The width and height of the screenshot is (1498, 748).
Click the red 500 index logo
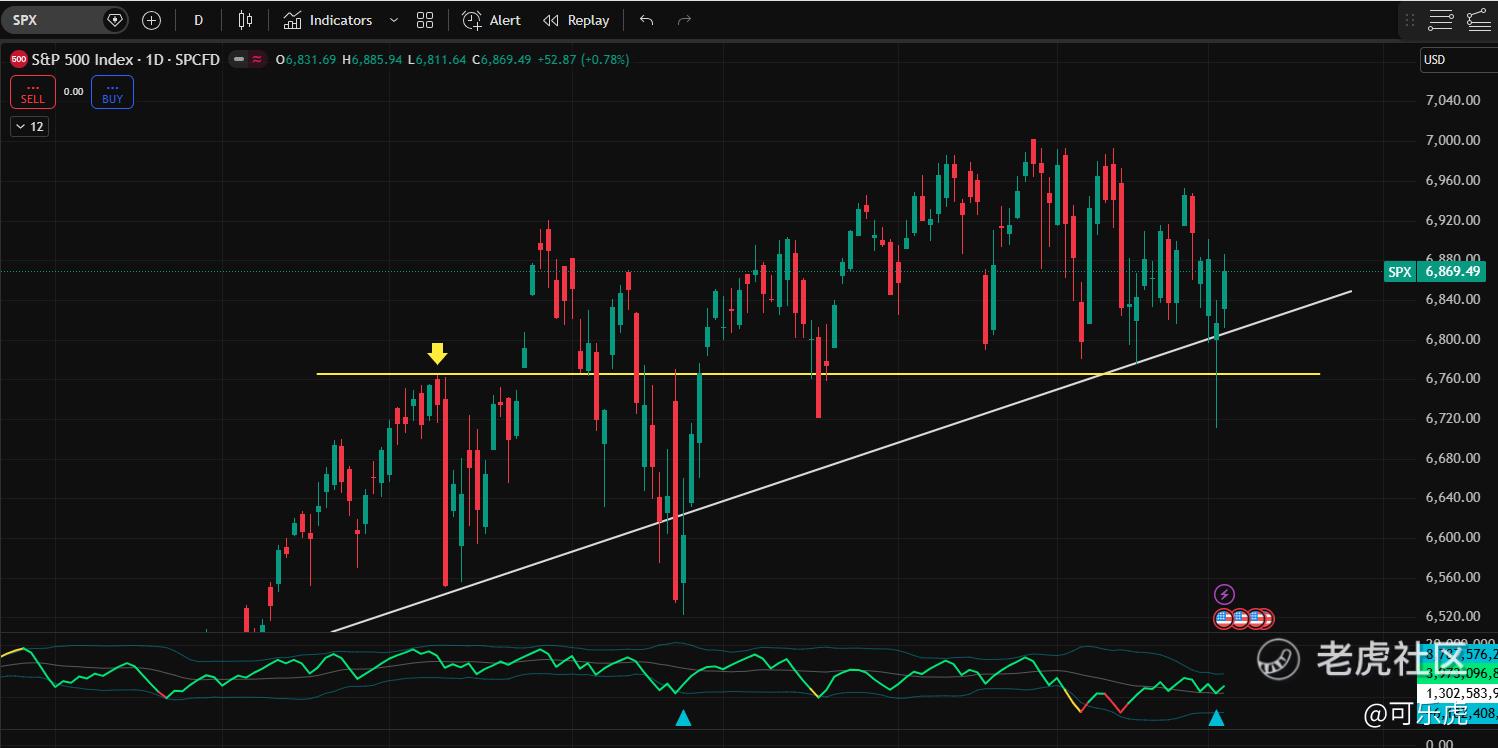point(18,60)
